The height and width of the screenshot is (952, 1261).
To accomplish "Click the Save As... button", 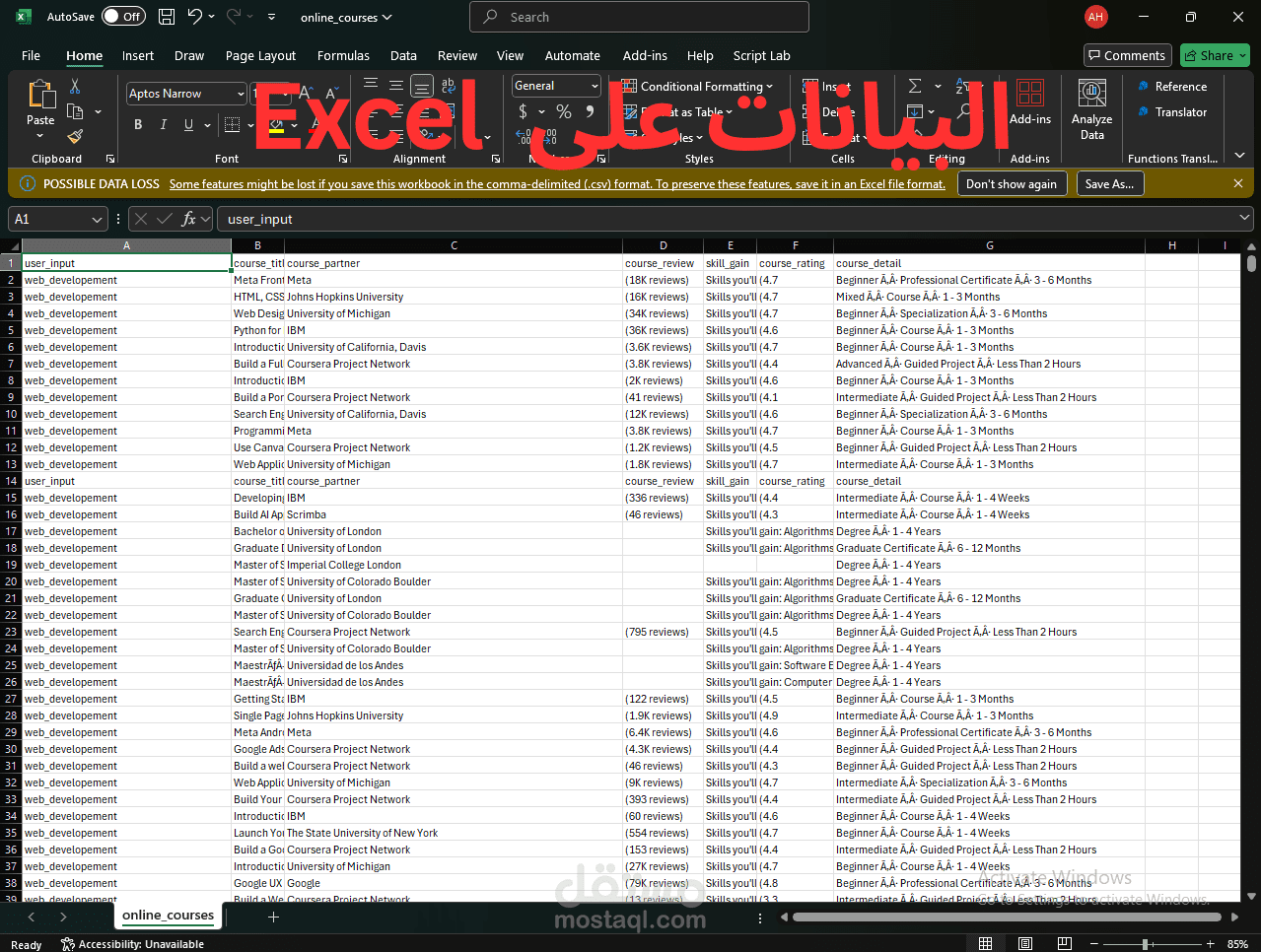I will coord(1109,183).
